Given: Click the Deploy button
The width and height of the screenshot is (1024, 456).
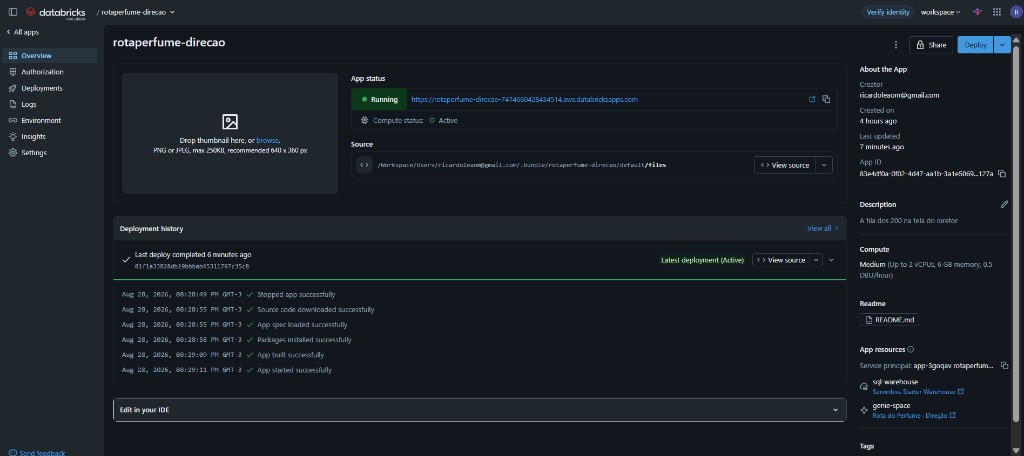Looking at the screenshot, I should pos(976,44).
